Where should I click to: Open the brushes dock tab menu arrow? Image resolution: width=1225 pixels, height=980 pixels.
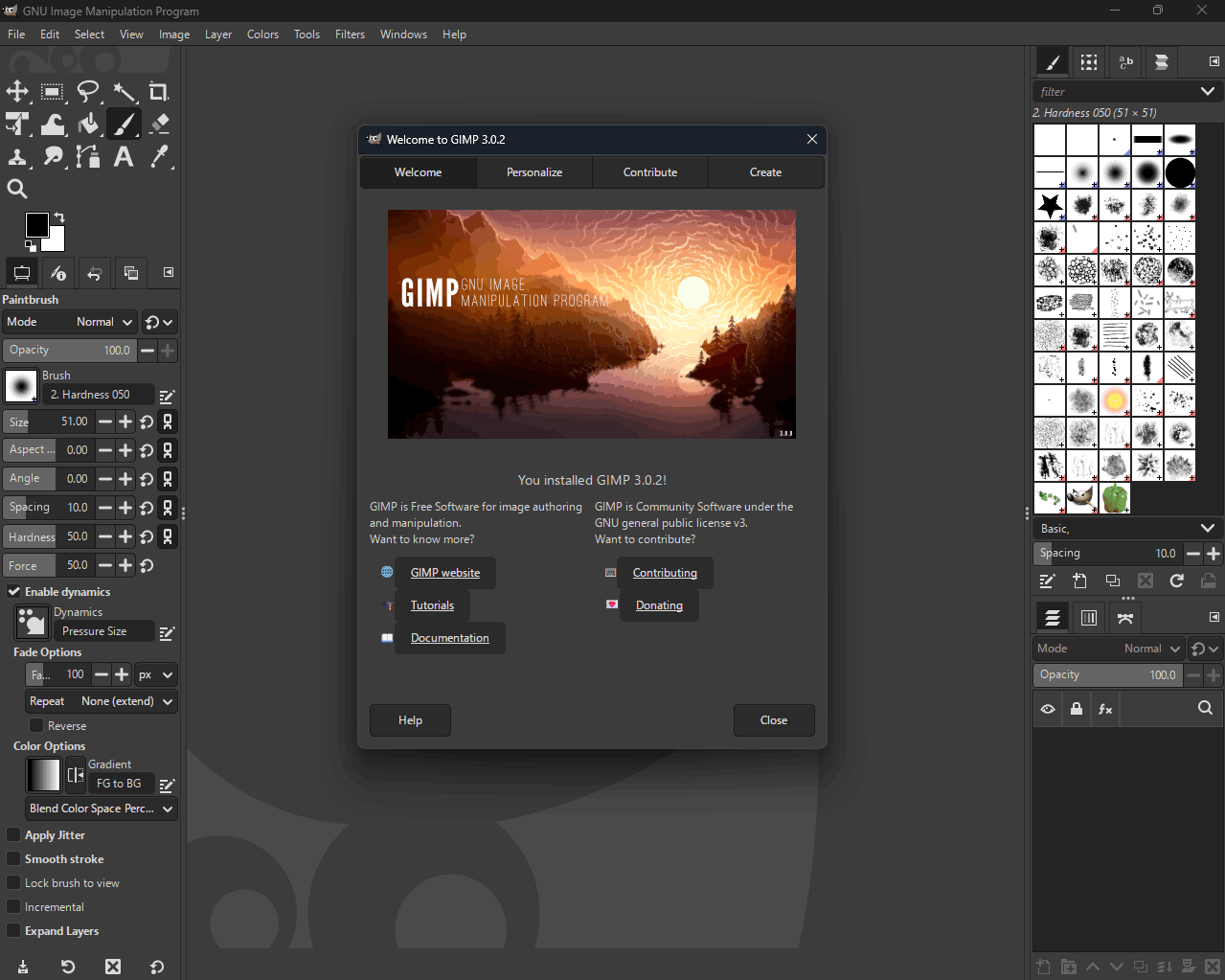(1214, 61)
